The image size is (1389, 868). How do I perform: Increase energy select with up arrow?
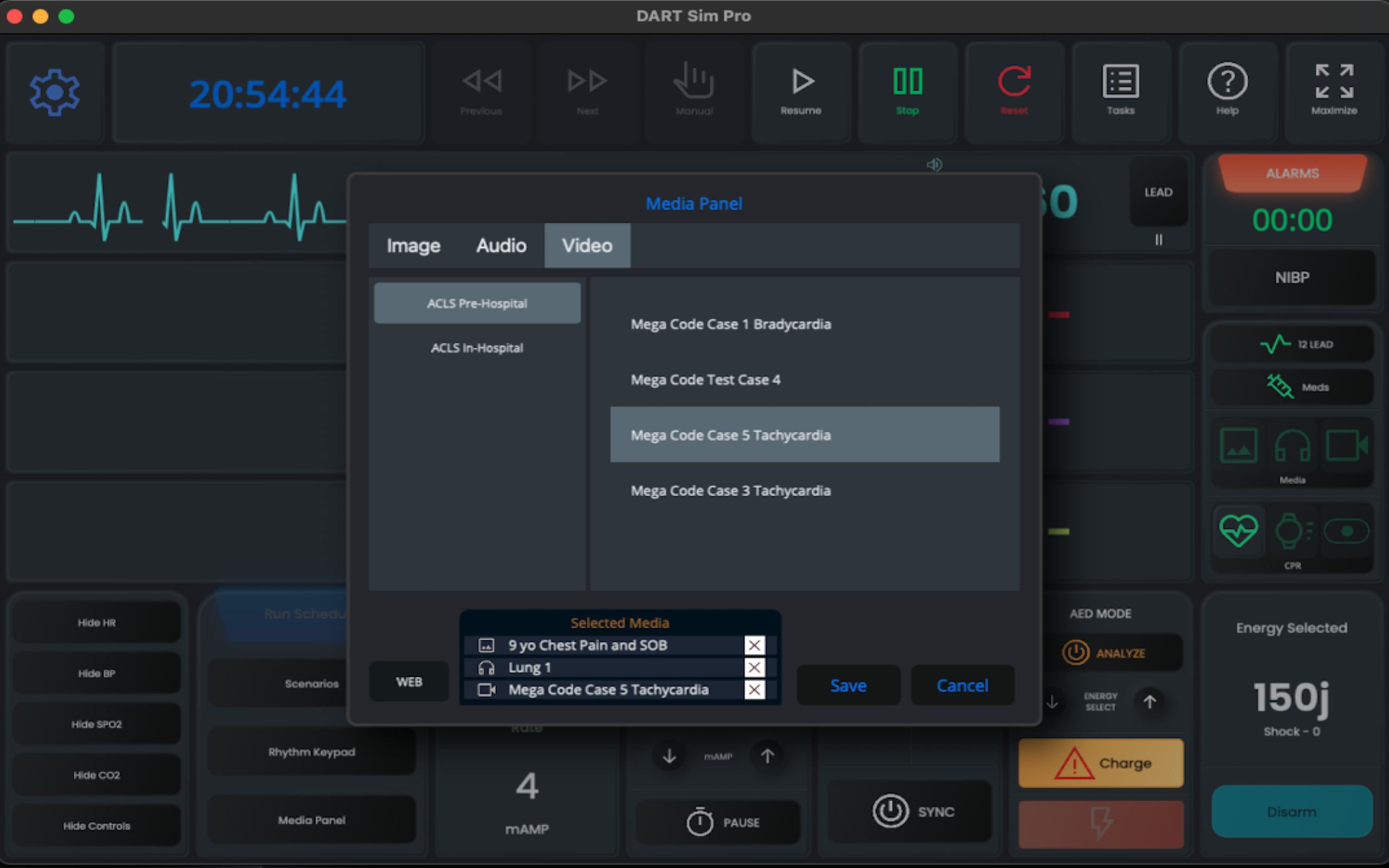pos(1150,701)
